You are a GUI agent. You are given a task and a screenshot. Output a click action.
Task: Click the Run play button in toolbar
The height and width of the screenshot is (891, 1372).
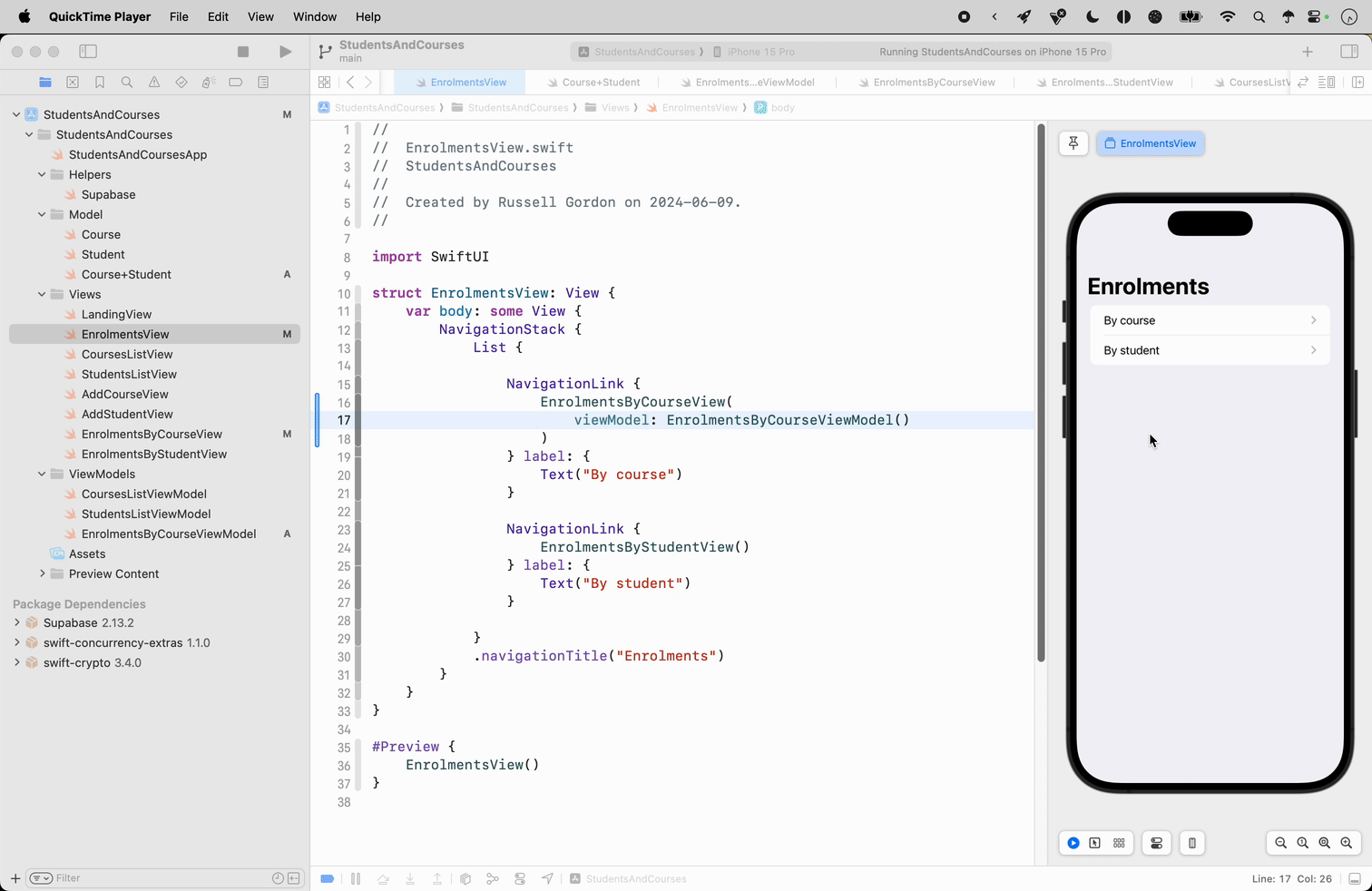[286, 52]
